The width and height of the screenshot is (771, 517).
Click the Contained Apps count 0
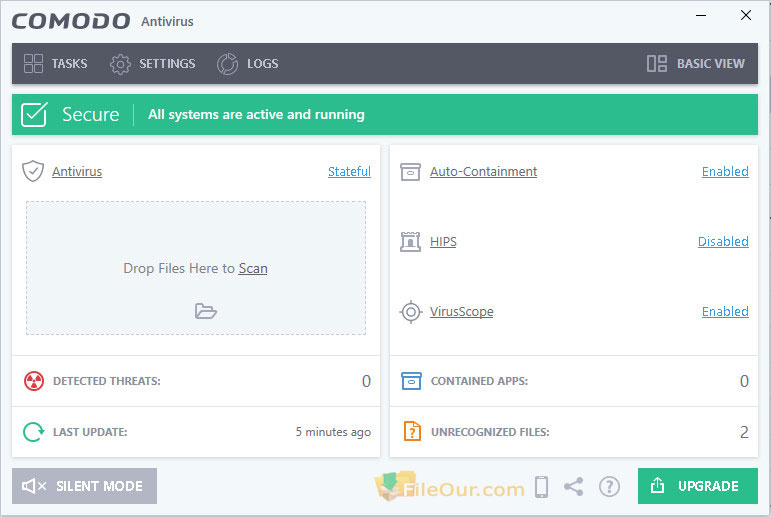coord(744,381)
